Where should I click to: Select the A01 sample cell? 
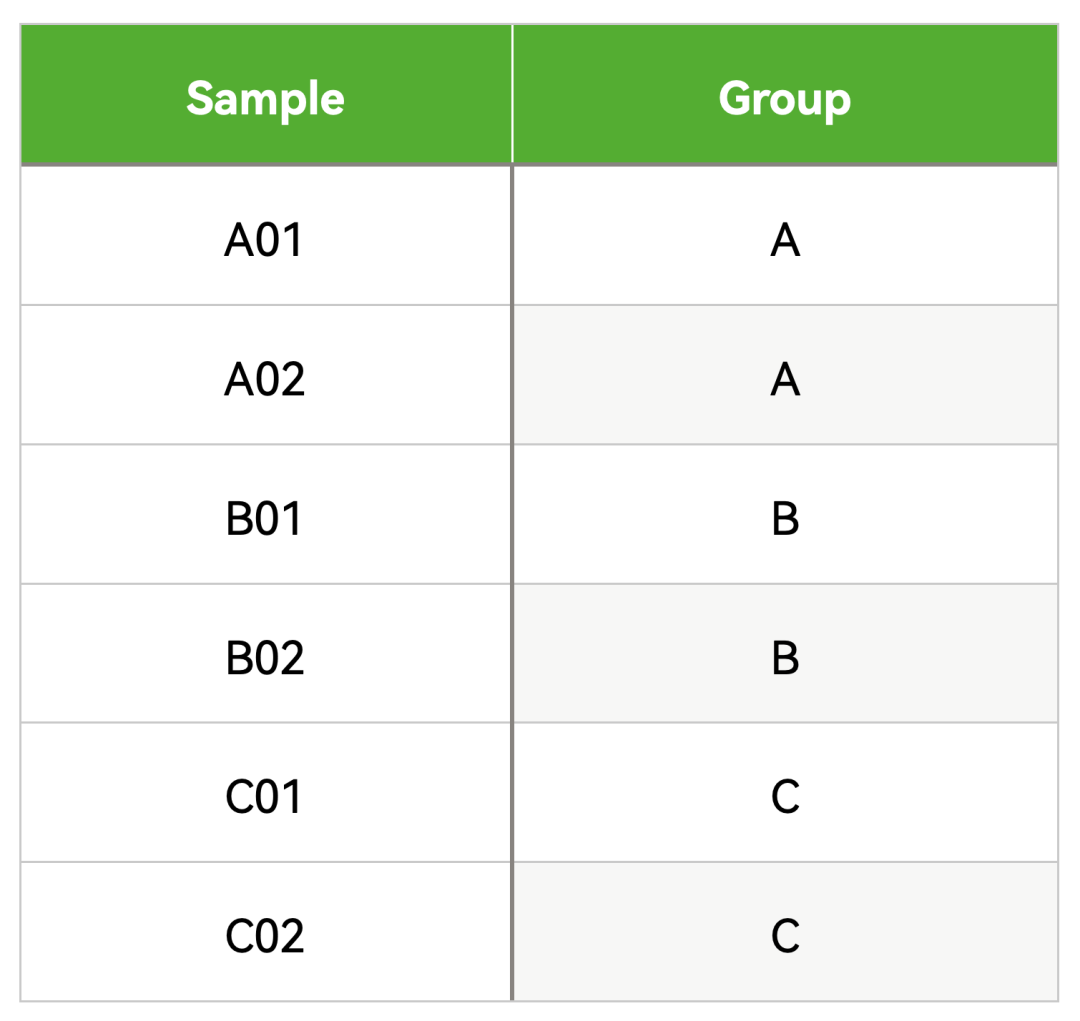click(x=266, y=236)
